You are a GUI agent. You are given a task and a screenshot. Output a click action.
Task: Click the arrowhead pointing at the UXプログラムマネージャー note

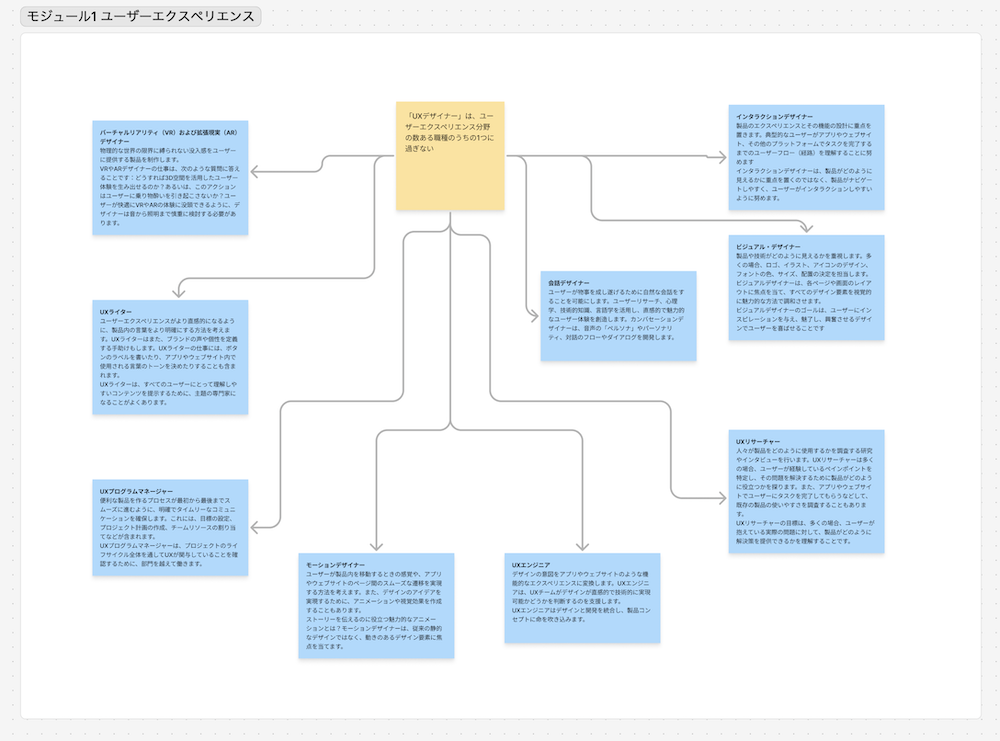click(x=254, y=526)
